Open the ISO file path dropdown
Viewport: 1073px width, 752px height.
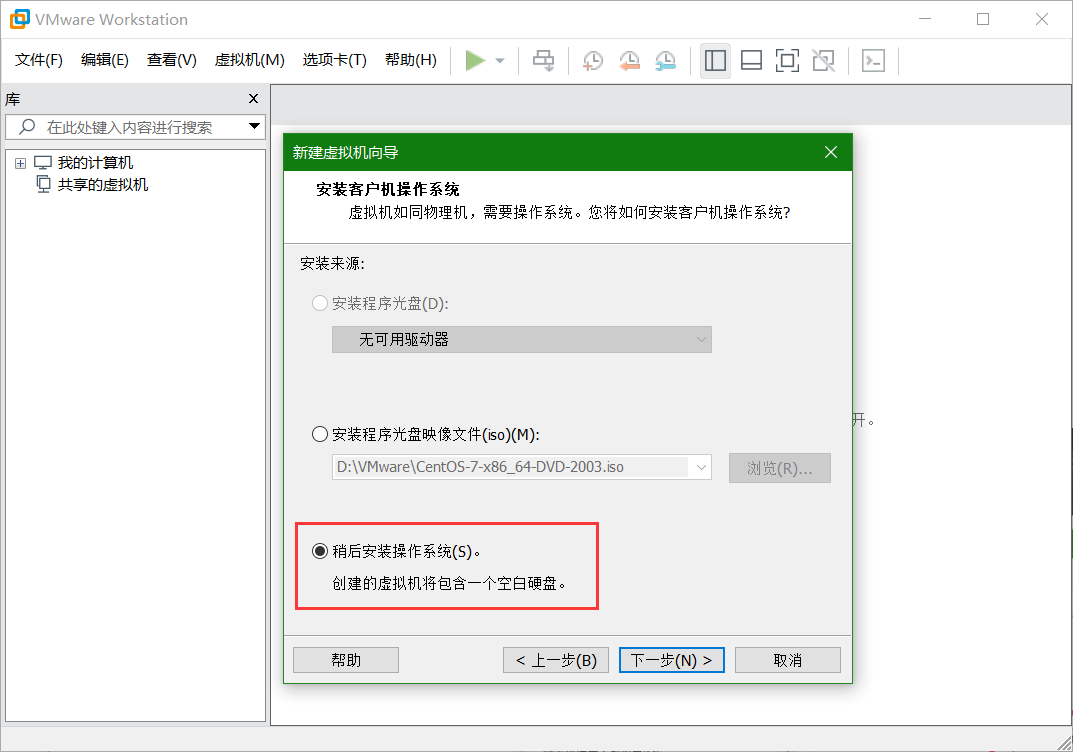click(x=701, y=467)
